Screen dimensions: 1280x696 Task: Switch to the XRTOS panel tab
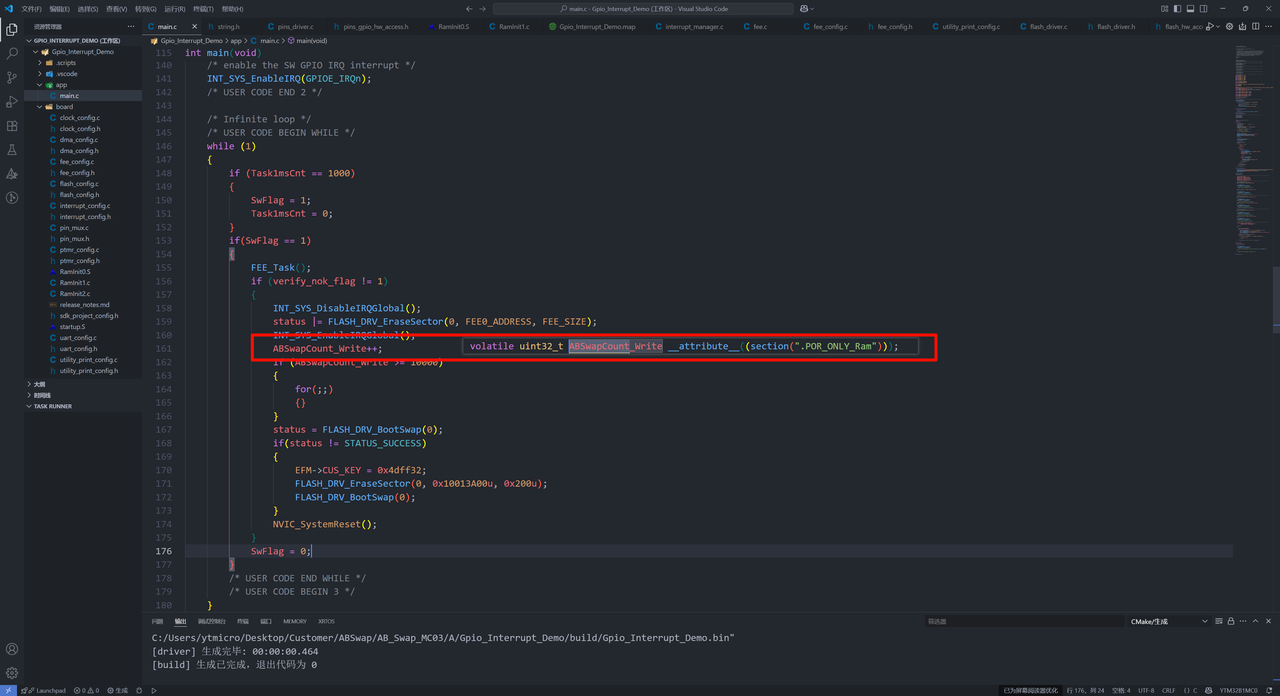click(326, 621)
